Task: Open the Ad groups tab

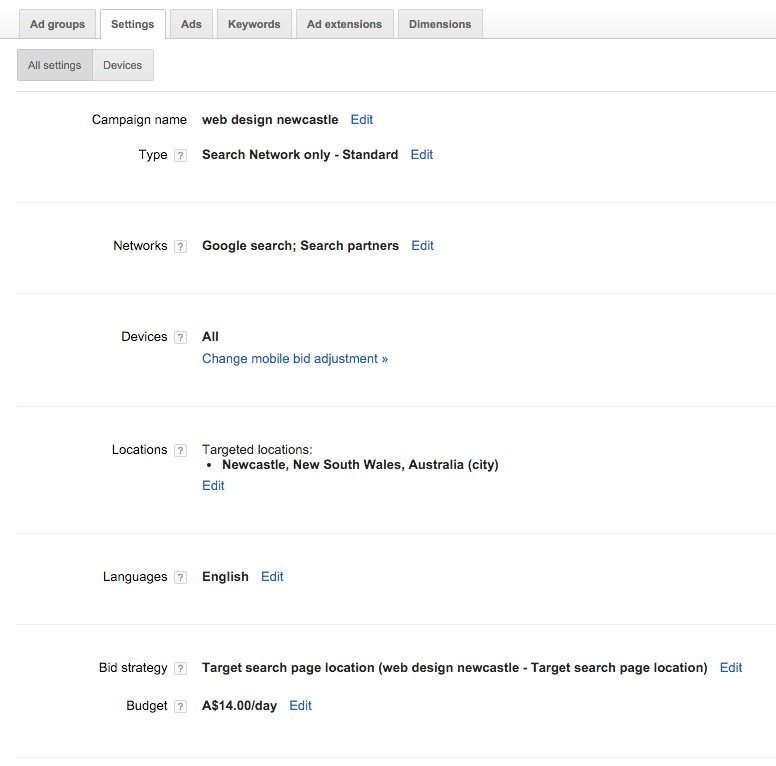Action: 57,24
